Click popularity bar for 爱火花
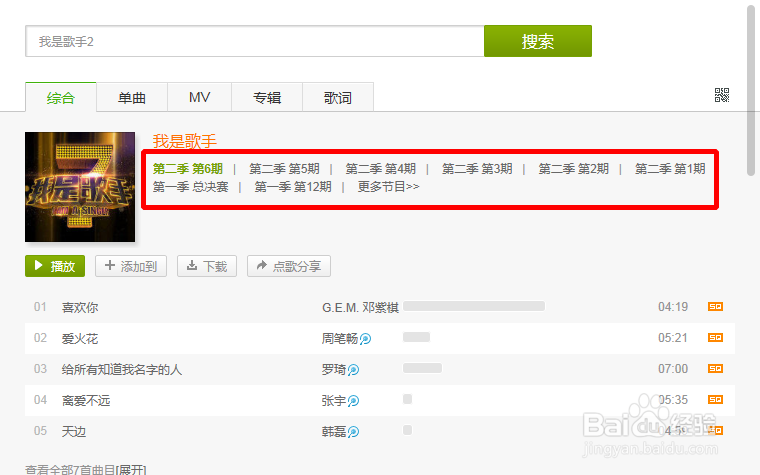The image size is (760, 475). click(x=416, y=337)
